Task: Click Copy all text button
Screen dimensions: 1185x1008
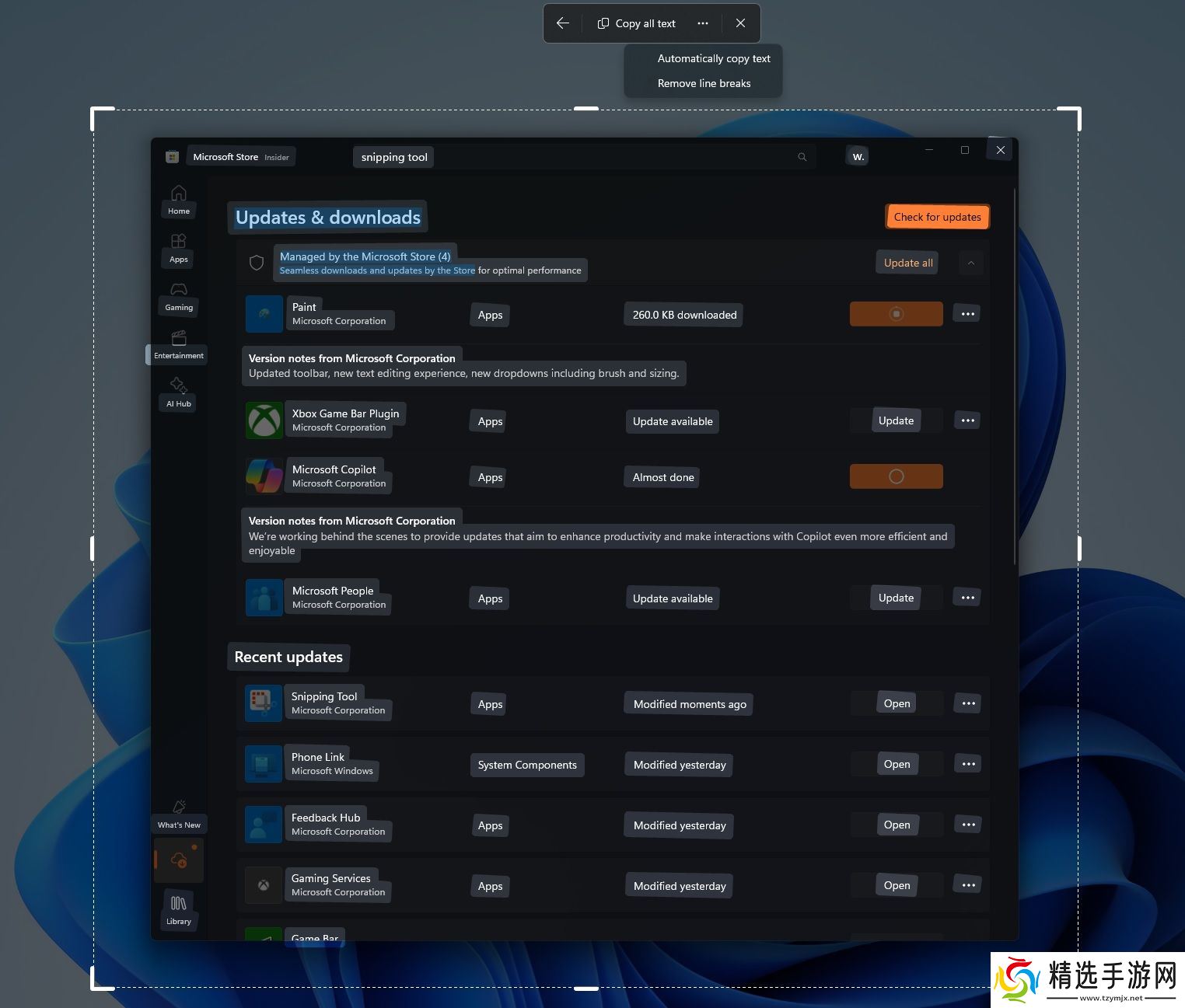Action: pos(637,23)
